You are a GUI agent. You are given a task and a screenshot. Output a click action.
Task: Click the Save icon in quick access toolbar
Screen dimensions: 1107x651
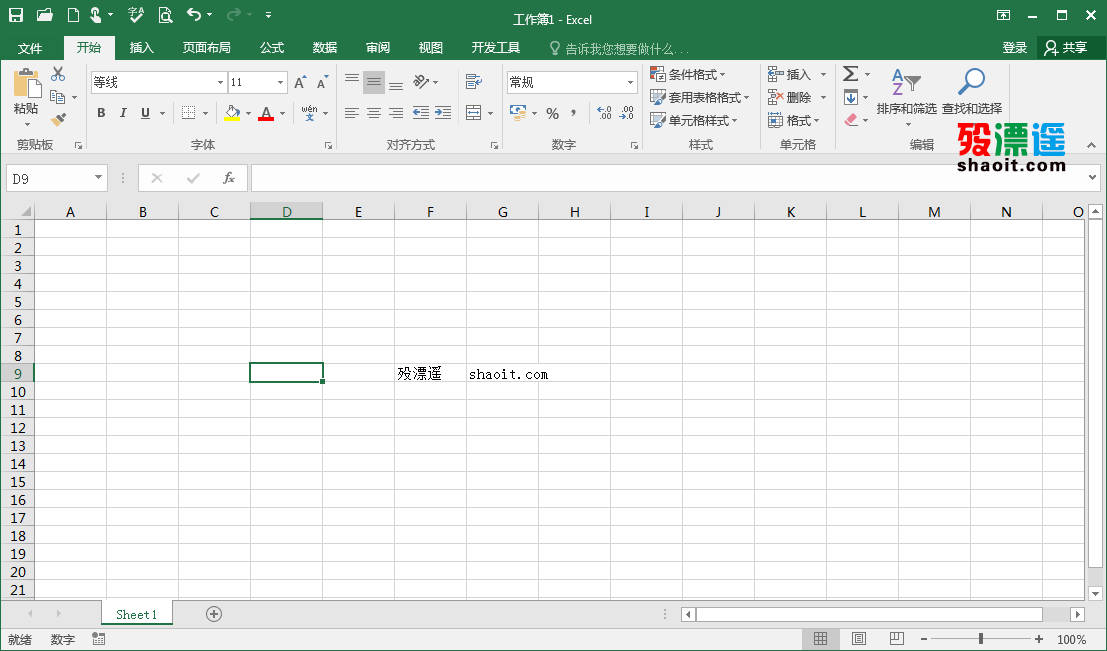pyautogui.click(x=16, y=15)
